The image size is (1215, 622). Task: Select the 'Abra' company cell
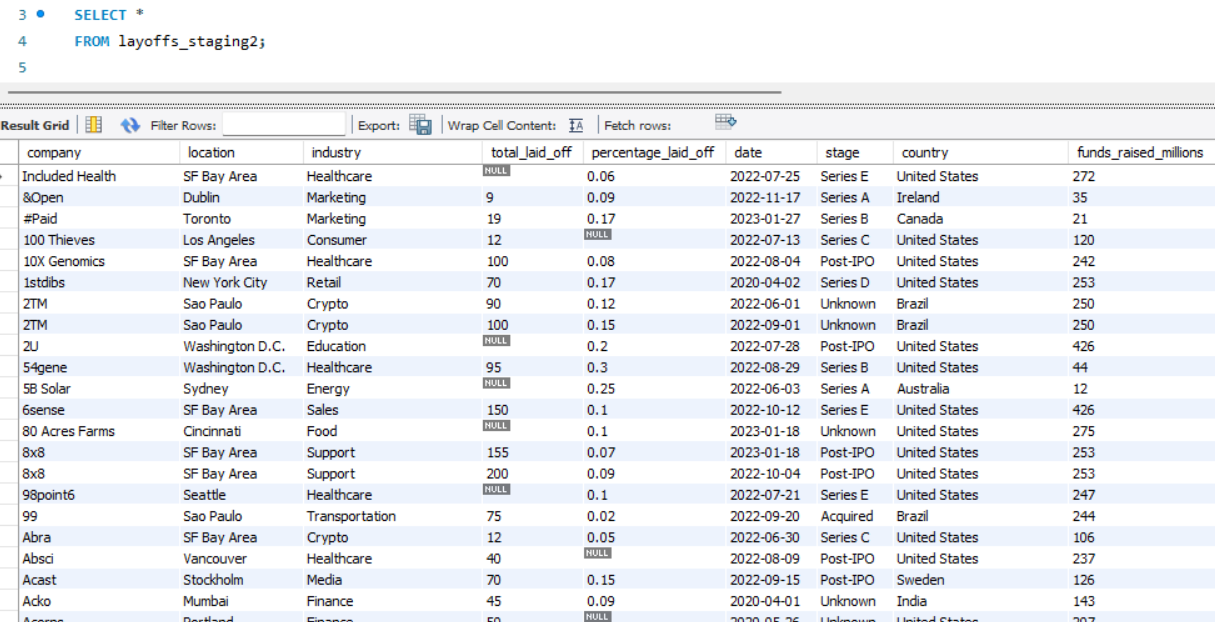pos(99,537)
